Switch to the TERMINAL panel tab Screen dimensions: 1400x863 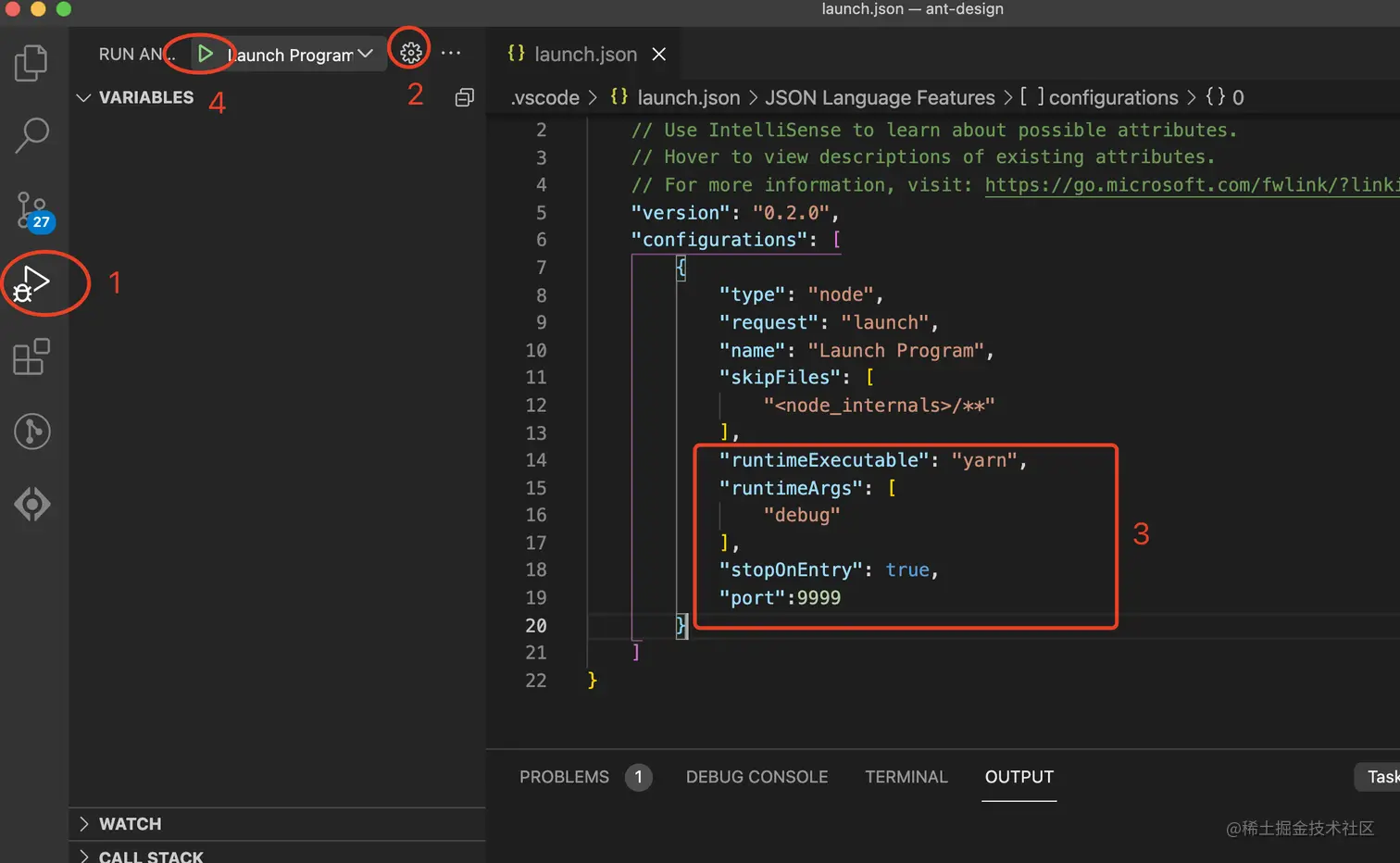pyautogui.click(x=906, y=777)
